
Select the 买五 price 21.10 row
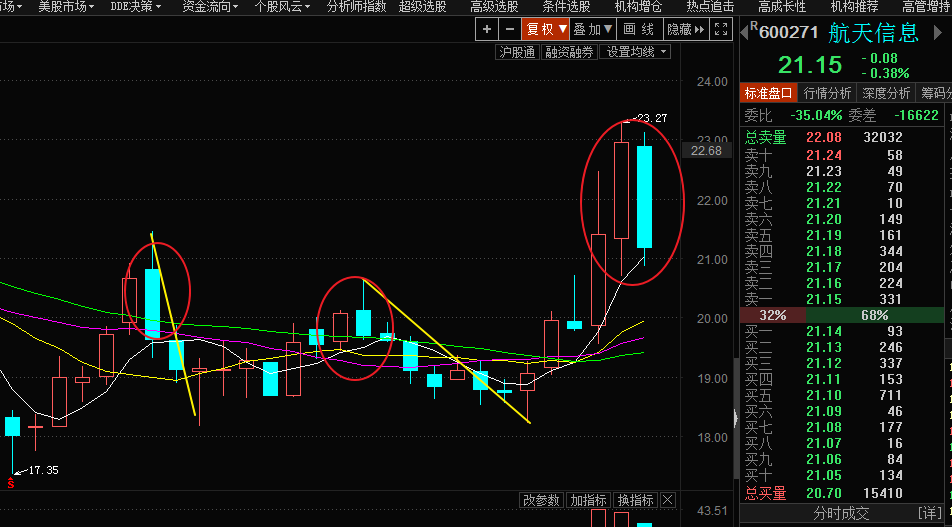pos(842,395)
